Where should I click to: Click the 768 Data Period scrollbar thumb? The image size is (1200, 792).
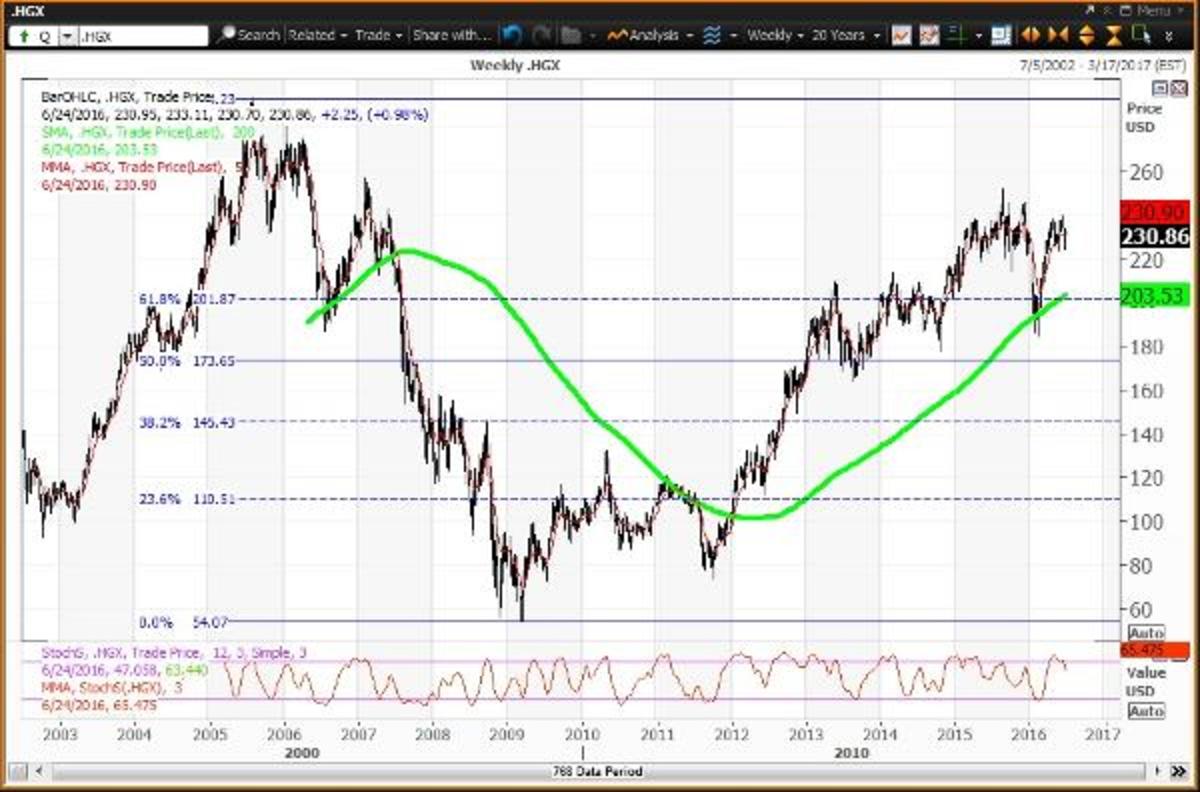(x=598, y=772)
